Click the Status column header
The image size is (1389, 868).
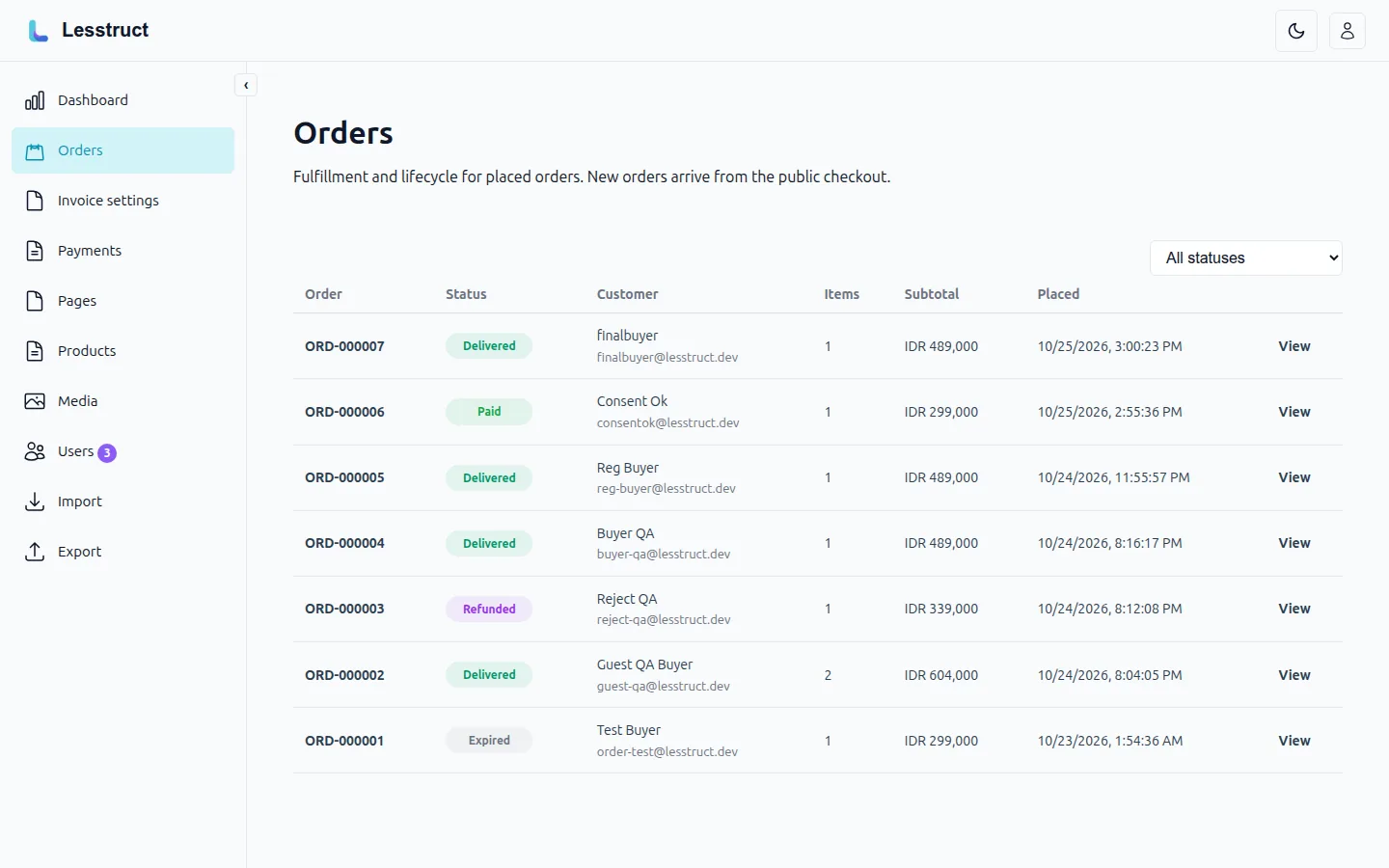pos(466,294)
